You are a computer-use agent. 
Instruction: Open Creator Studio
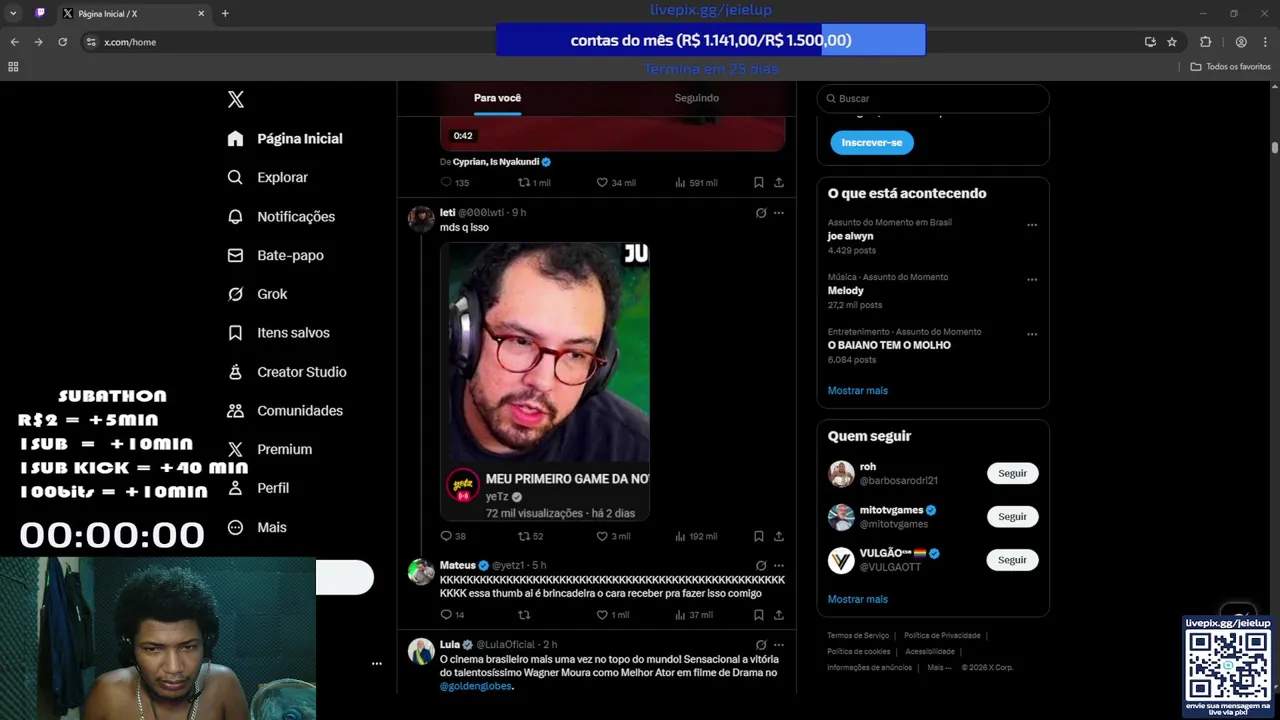click(x=287, y=372)
